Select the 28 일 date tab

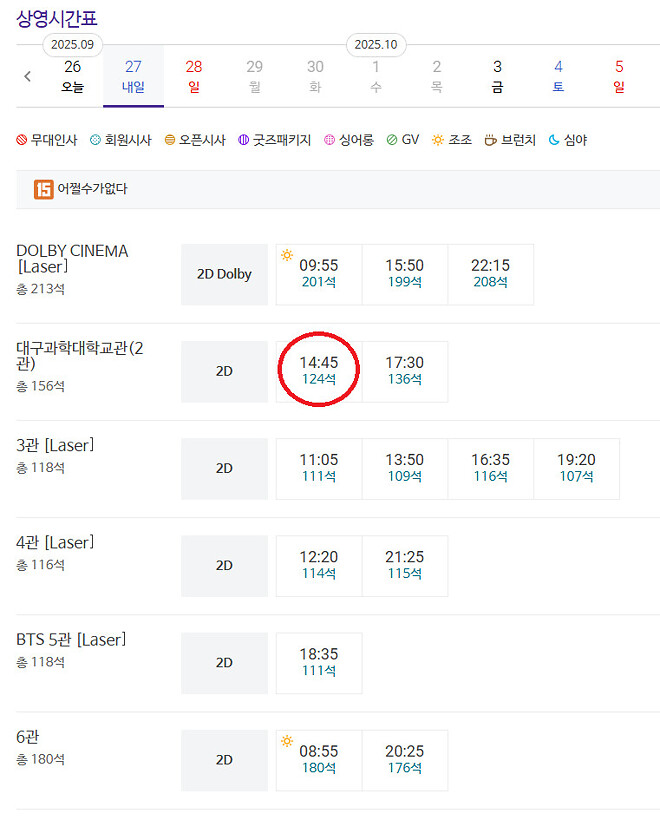(x=194, y=75)
